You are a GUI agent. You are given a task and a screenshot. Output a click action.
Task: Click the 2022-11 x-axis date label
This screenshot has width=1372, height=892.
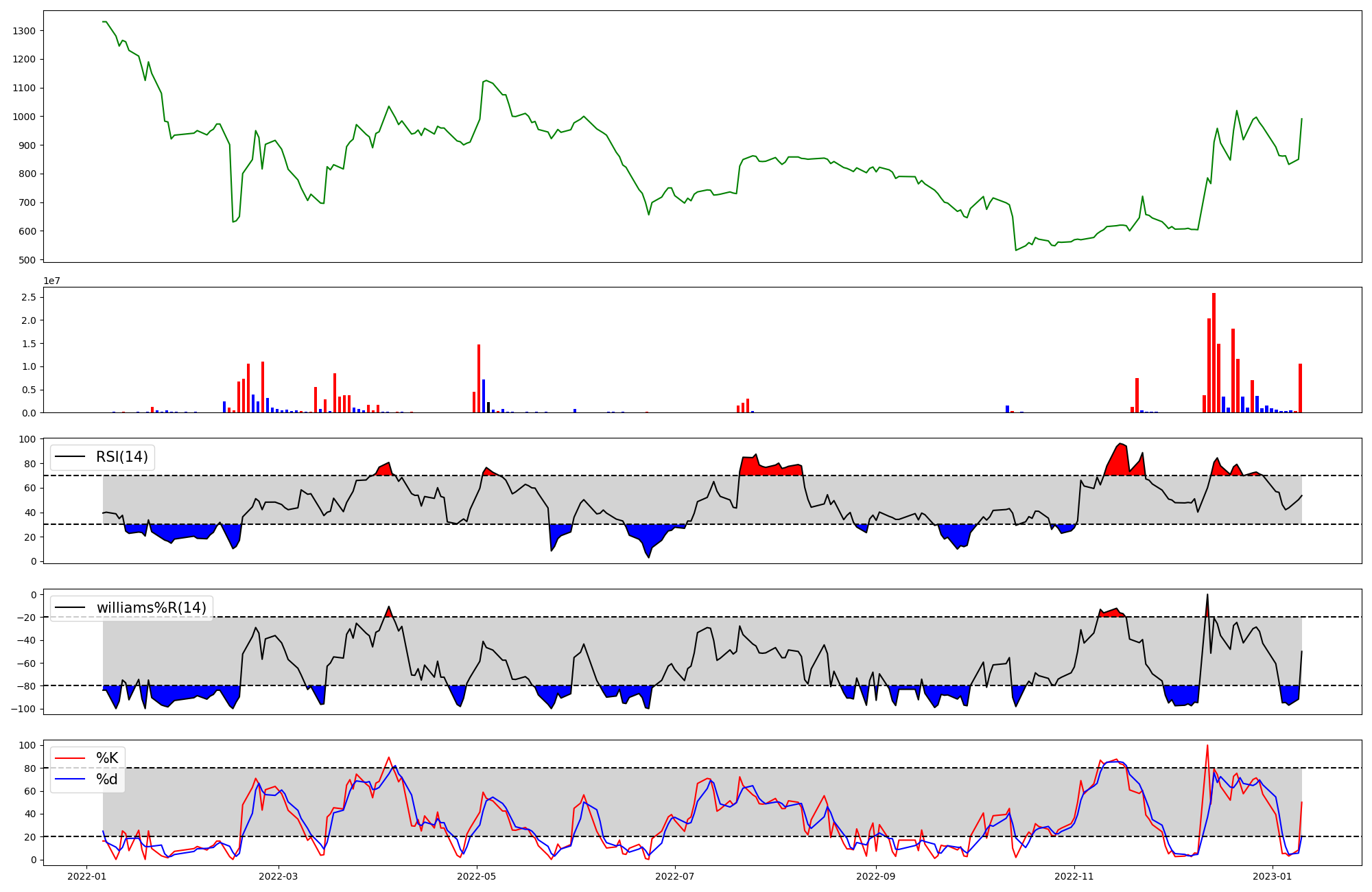pos(1074,876)
